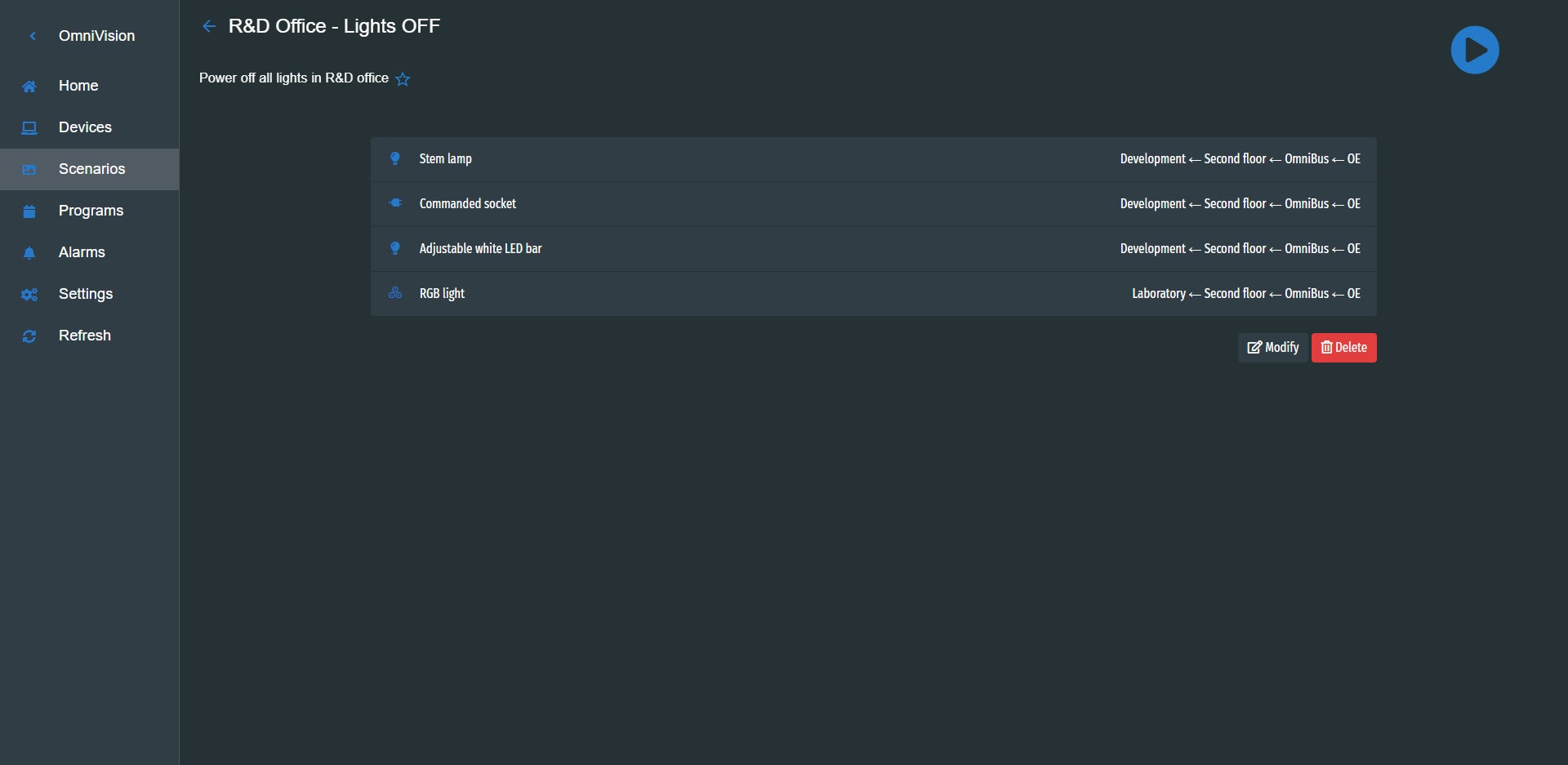Screen dimensions: 1568x765
Task: Click the Programs calendar icon
Action: [29, 211]
